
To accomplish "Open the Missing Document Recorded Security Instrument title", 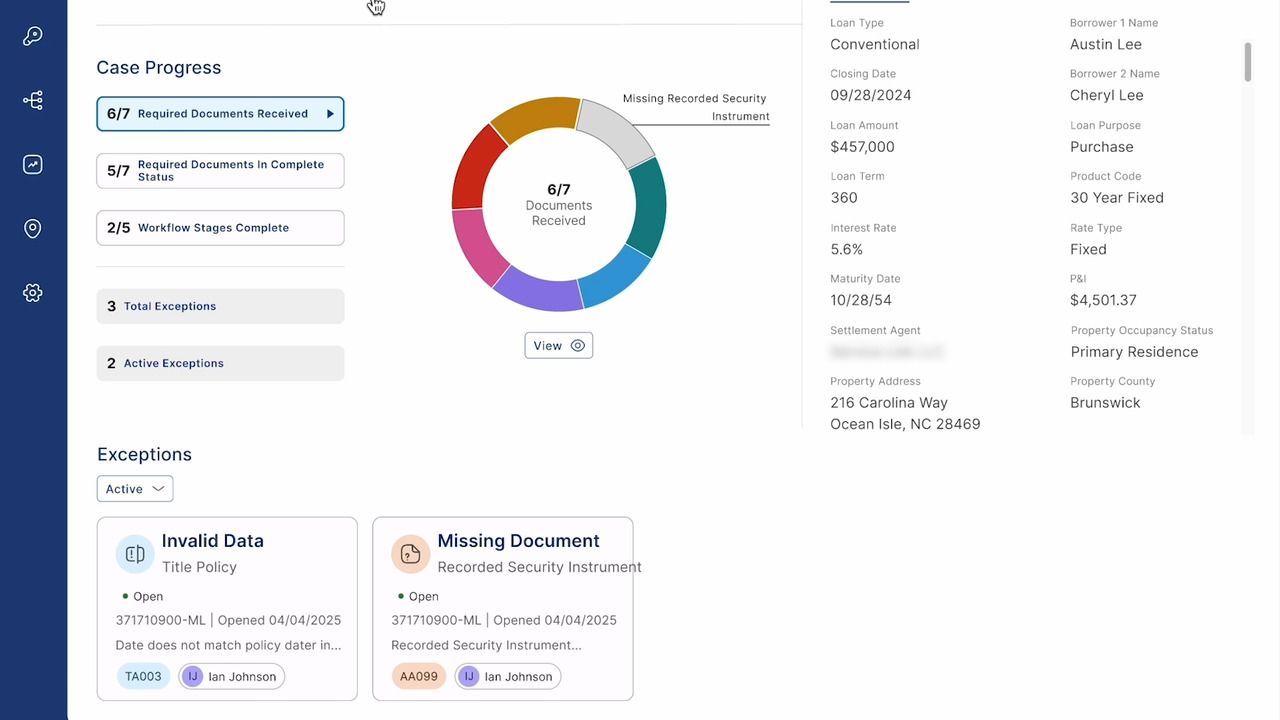I will point(518,541).
